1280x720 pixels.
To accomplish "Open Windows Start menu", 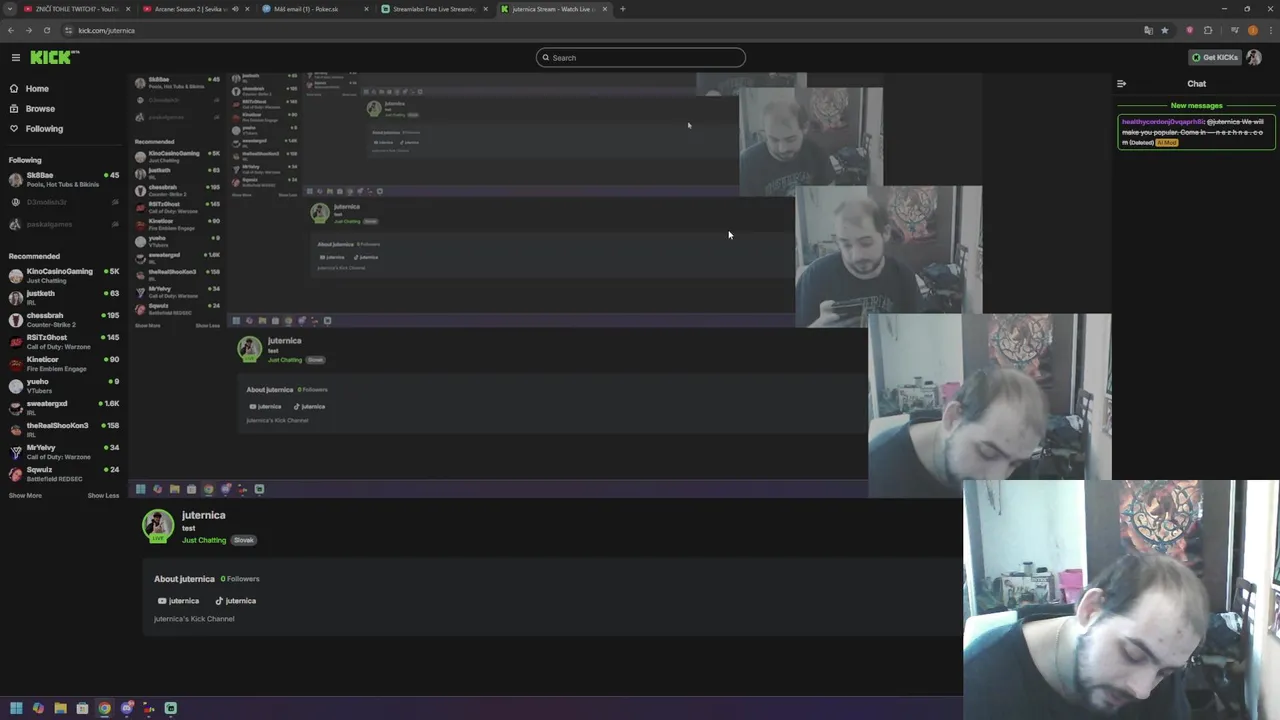I will [x=16, y=708].
